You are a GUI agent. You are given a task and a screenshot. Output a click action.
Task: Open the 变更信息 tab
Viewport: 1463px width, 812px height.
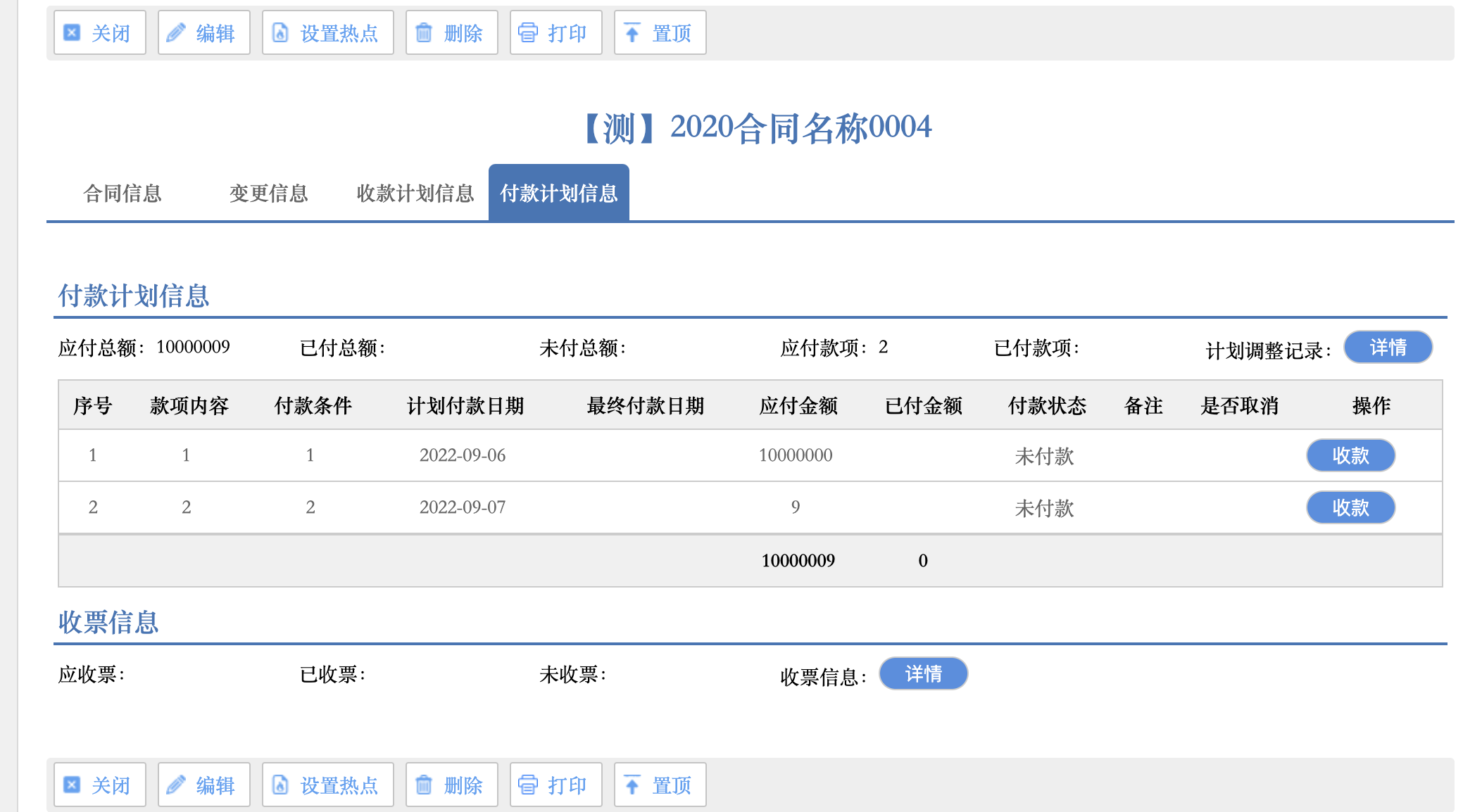coord(268,194)
